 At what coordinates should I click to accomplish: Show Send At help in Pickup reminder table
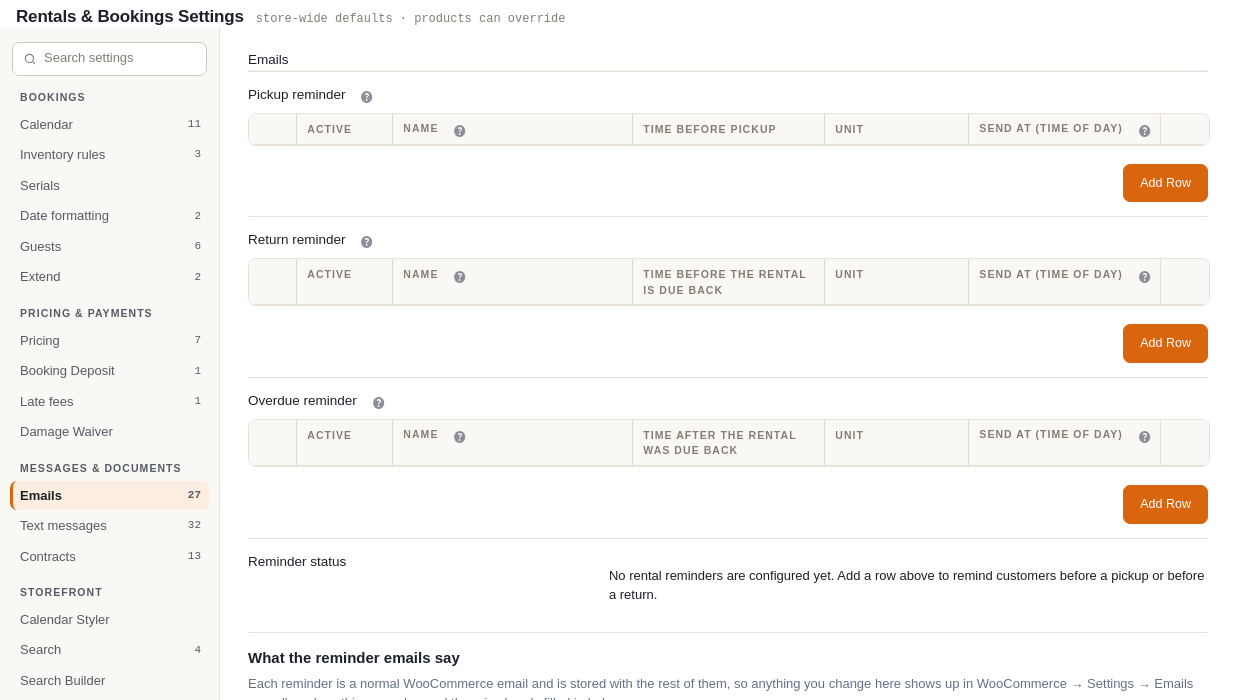click(1145, 131)
